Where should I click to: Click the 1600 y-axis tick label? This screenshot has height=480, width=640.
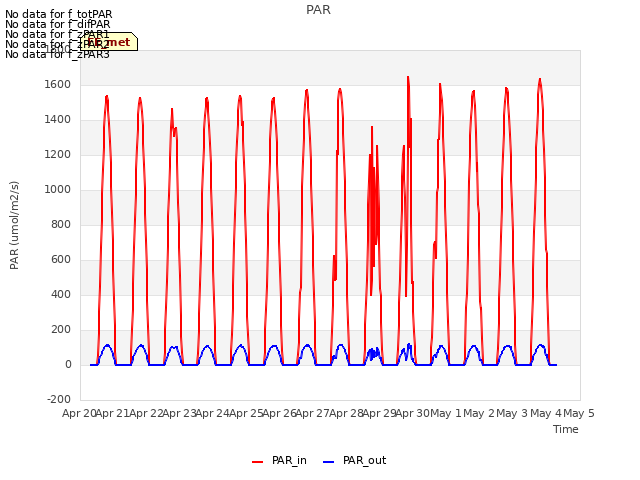pos(58,84)
